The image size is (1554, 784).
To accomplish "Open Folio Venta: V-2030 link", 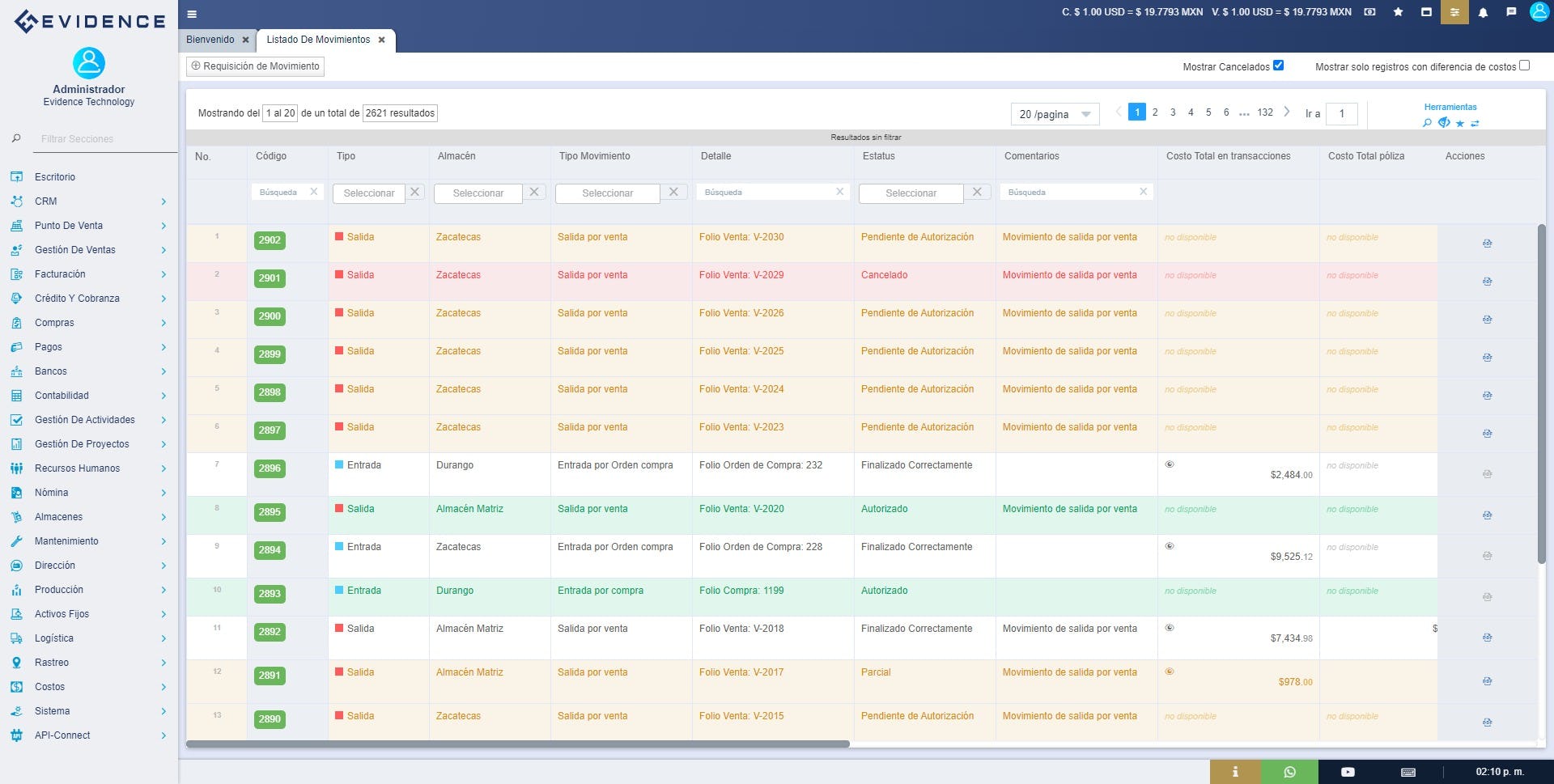I will click(741, 236).
